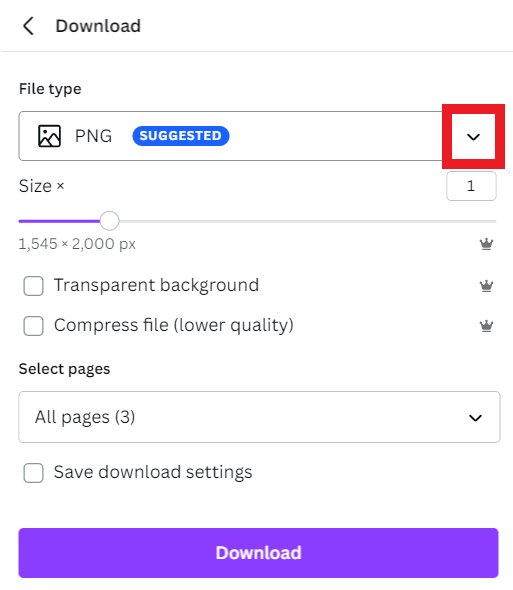Viewport: 513px width, 590px height.
Task: Click the chevron in the Select pages box
Action: [x=475, y=418]
